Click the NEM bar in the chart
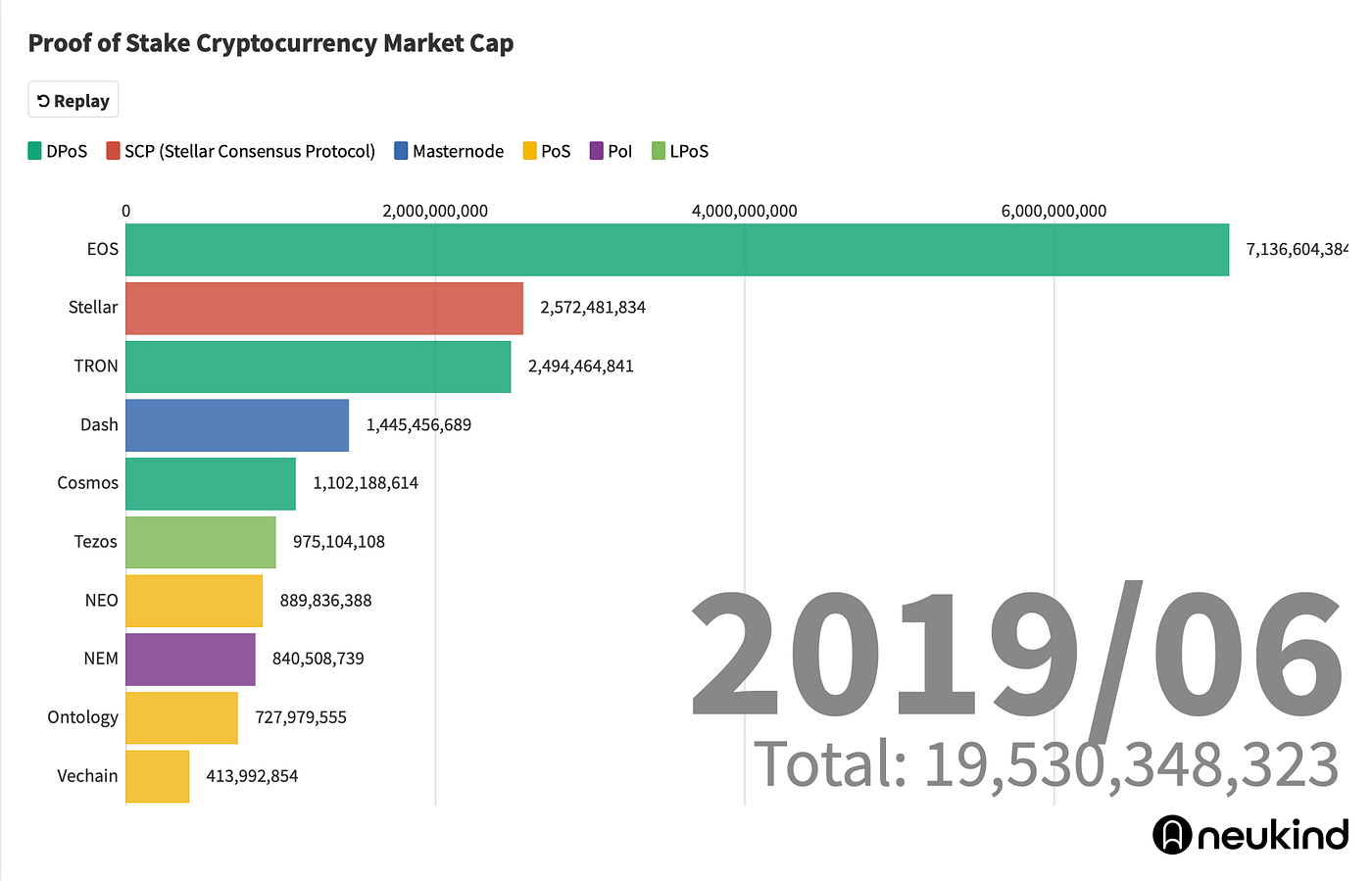Screen dimensions: 1372x881 click(190, 659)
